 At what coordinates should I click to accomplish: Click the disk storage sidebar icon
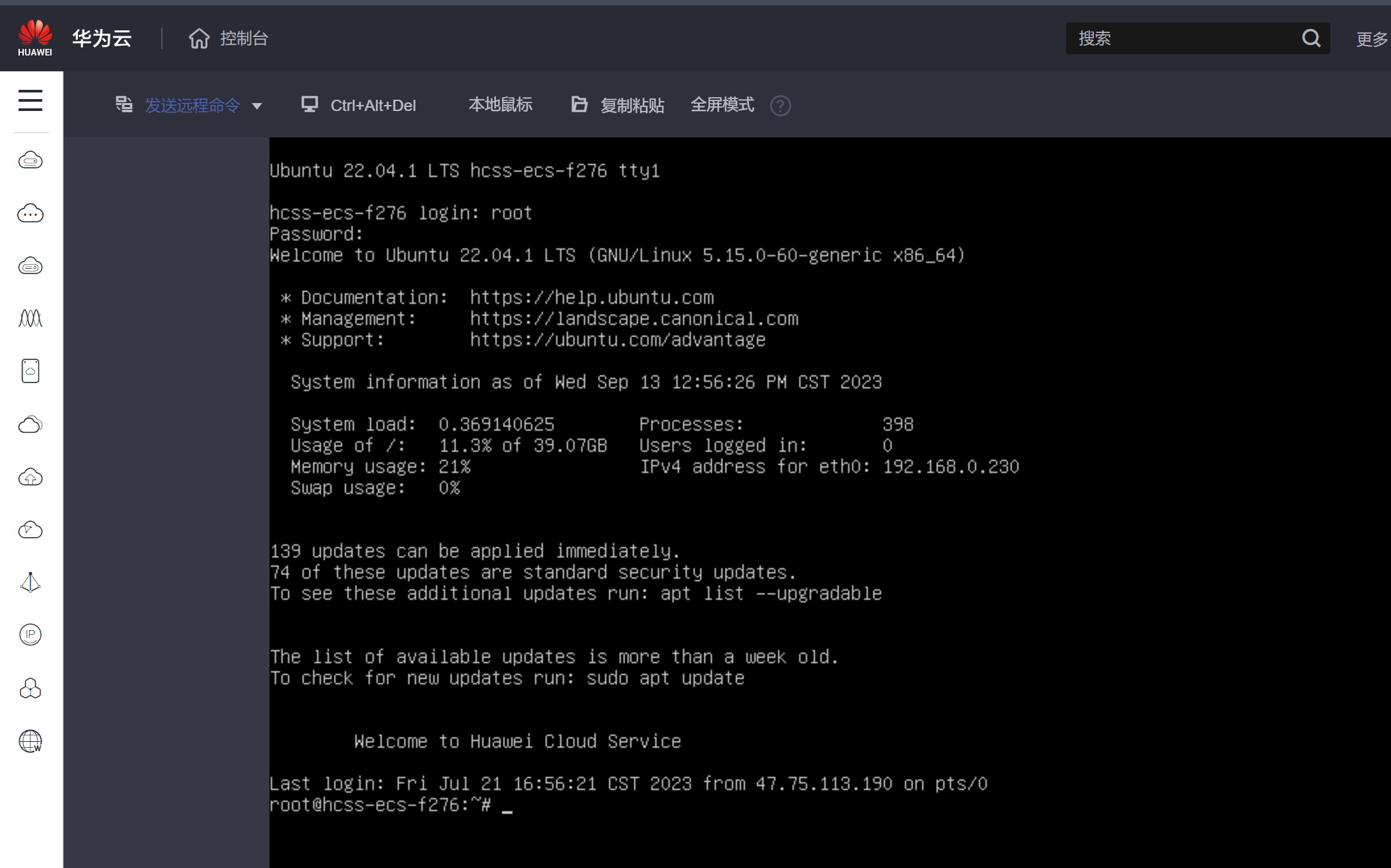30,371
